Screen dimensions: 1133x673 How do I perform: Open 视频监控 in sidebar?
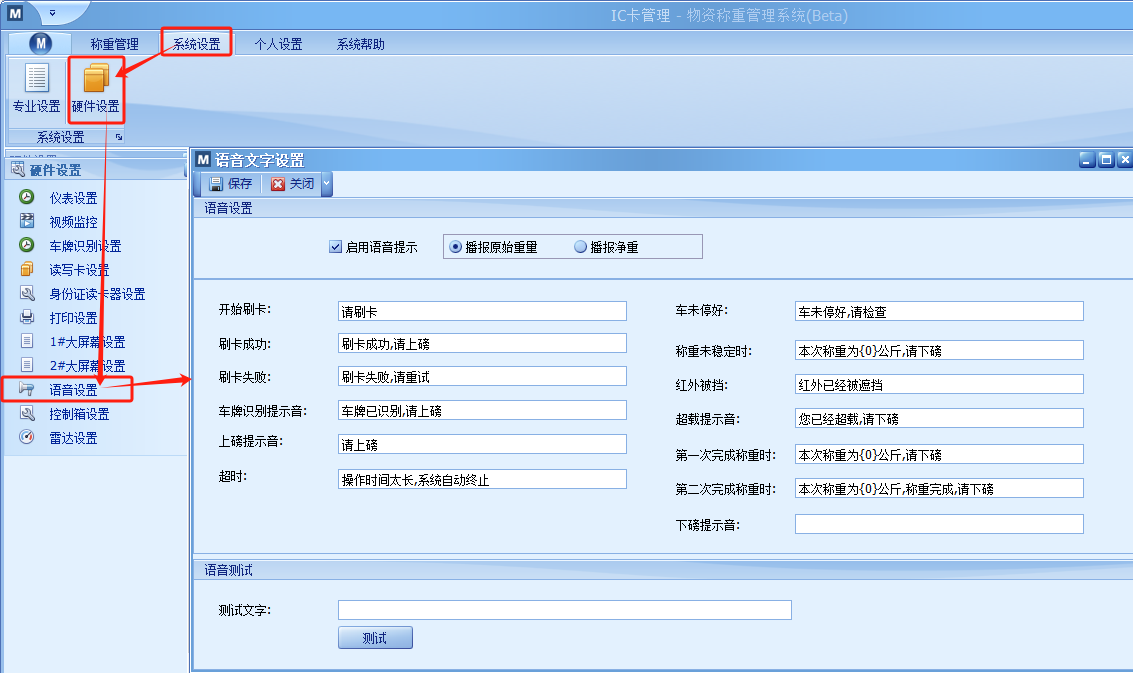point(73,221)
